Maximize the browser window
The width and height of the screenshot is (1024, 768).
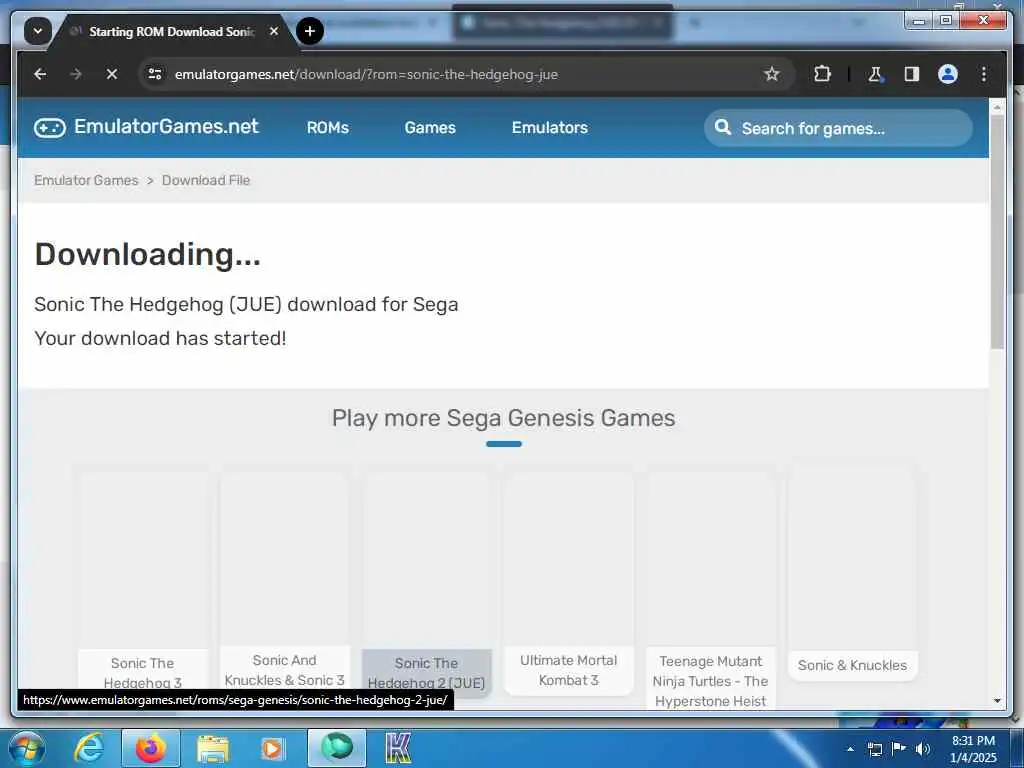(x=945, y=20)
